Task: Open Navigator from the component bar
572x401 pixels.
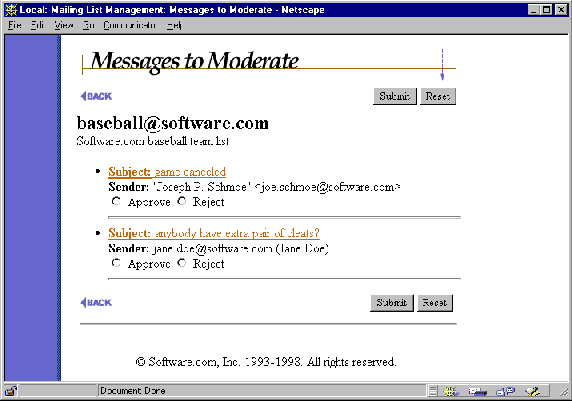Action: pos(451,391)
